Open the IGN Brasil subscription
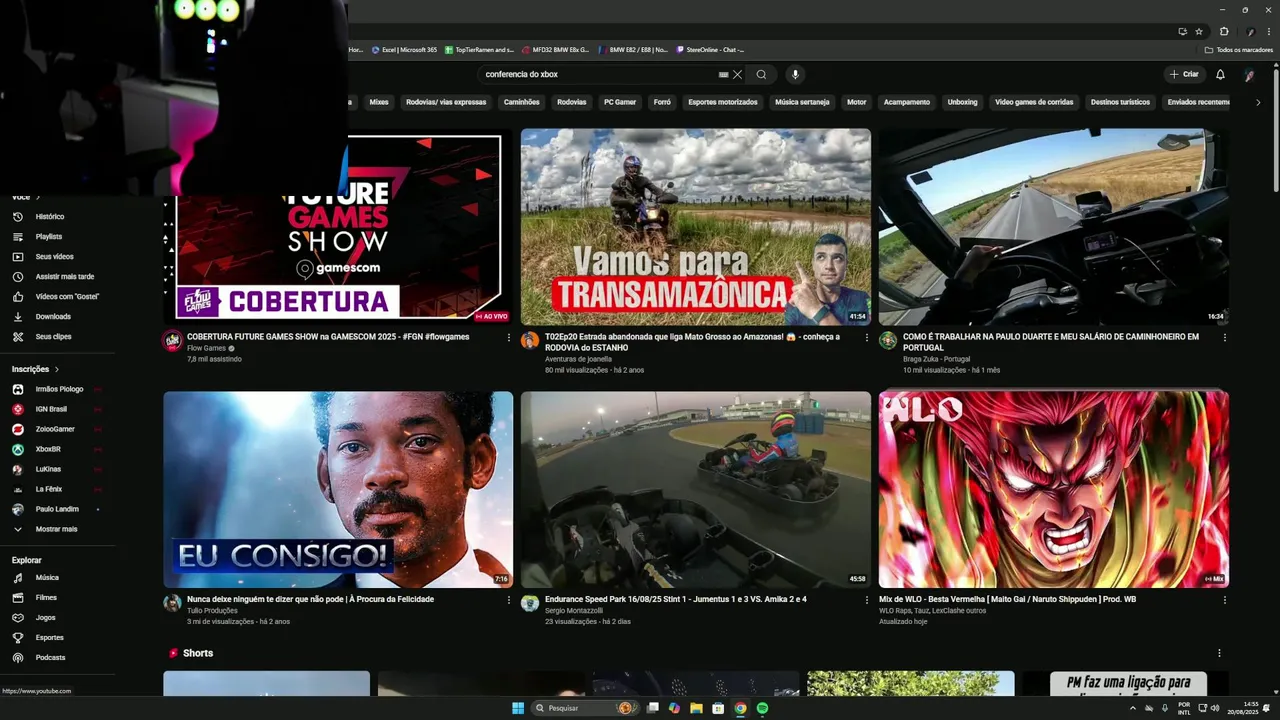1280x720 pixels. (51, 409)
